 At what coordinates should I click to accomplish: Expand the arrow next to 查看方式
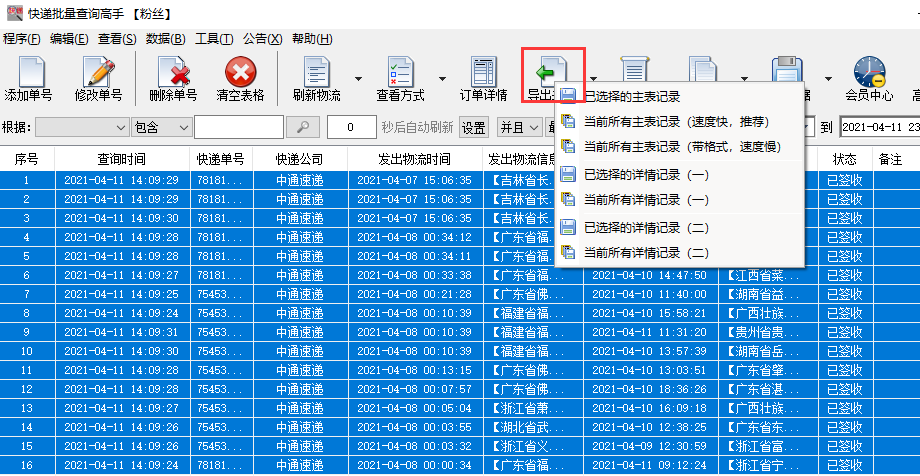[442, 79]
